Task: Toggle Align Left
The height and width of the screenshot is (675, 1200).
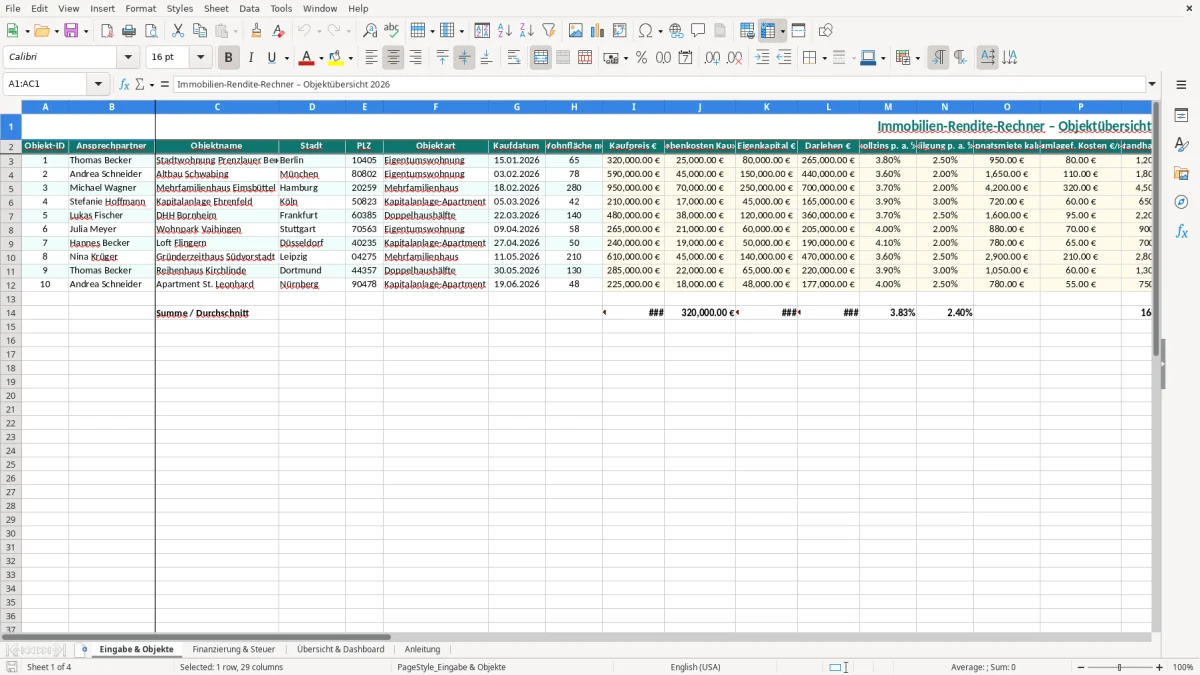Action: (371, 58)
